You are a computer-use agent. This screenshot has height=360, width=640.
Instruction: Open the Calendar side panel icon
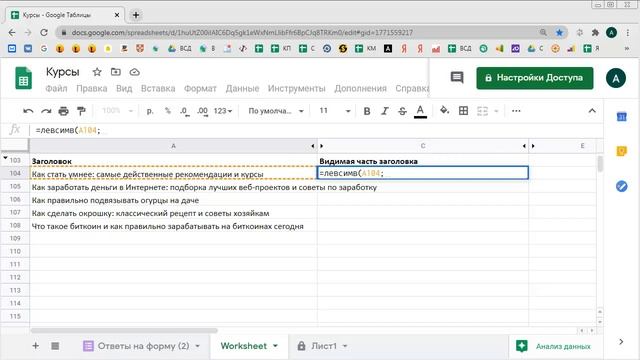point(622,117)
